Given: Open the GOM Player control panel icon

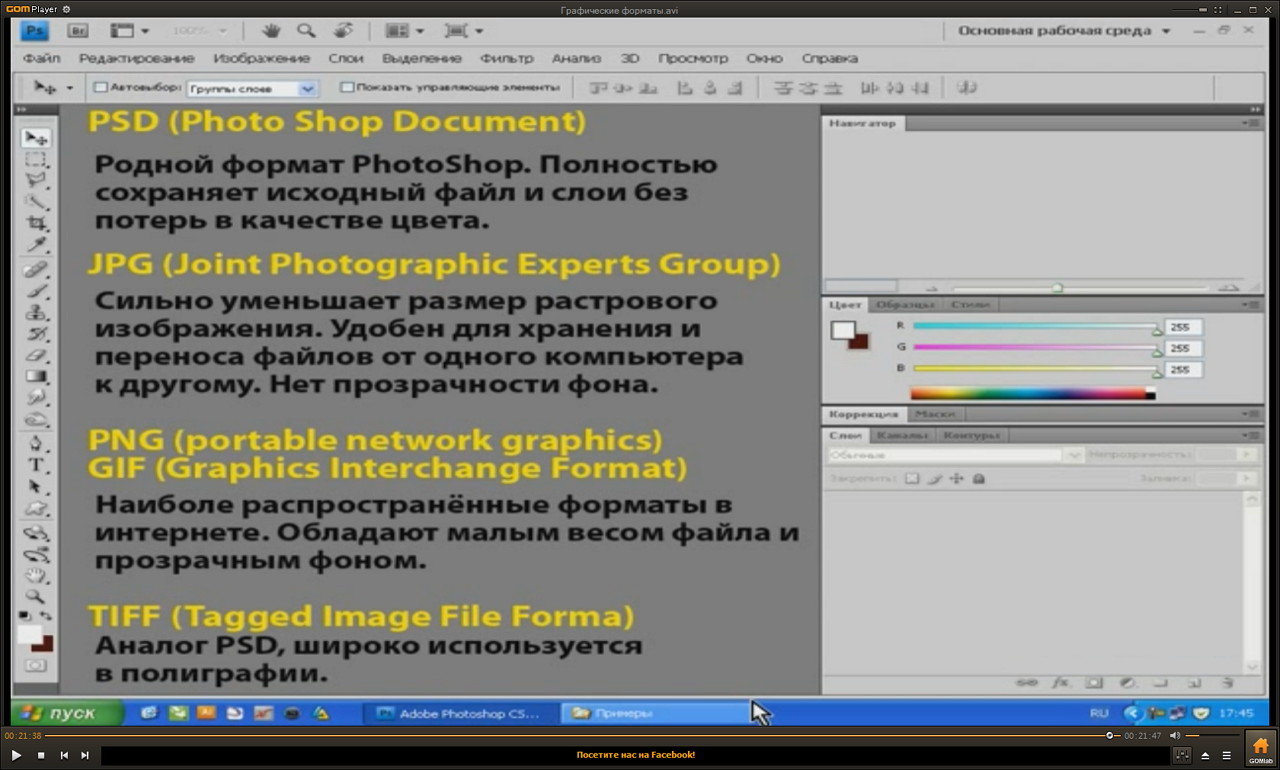Looking at the screenshot, I should [1182, 755].
